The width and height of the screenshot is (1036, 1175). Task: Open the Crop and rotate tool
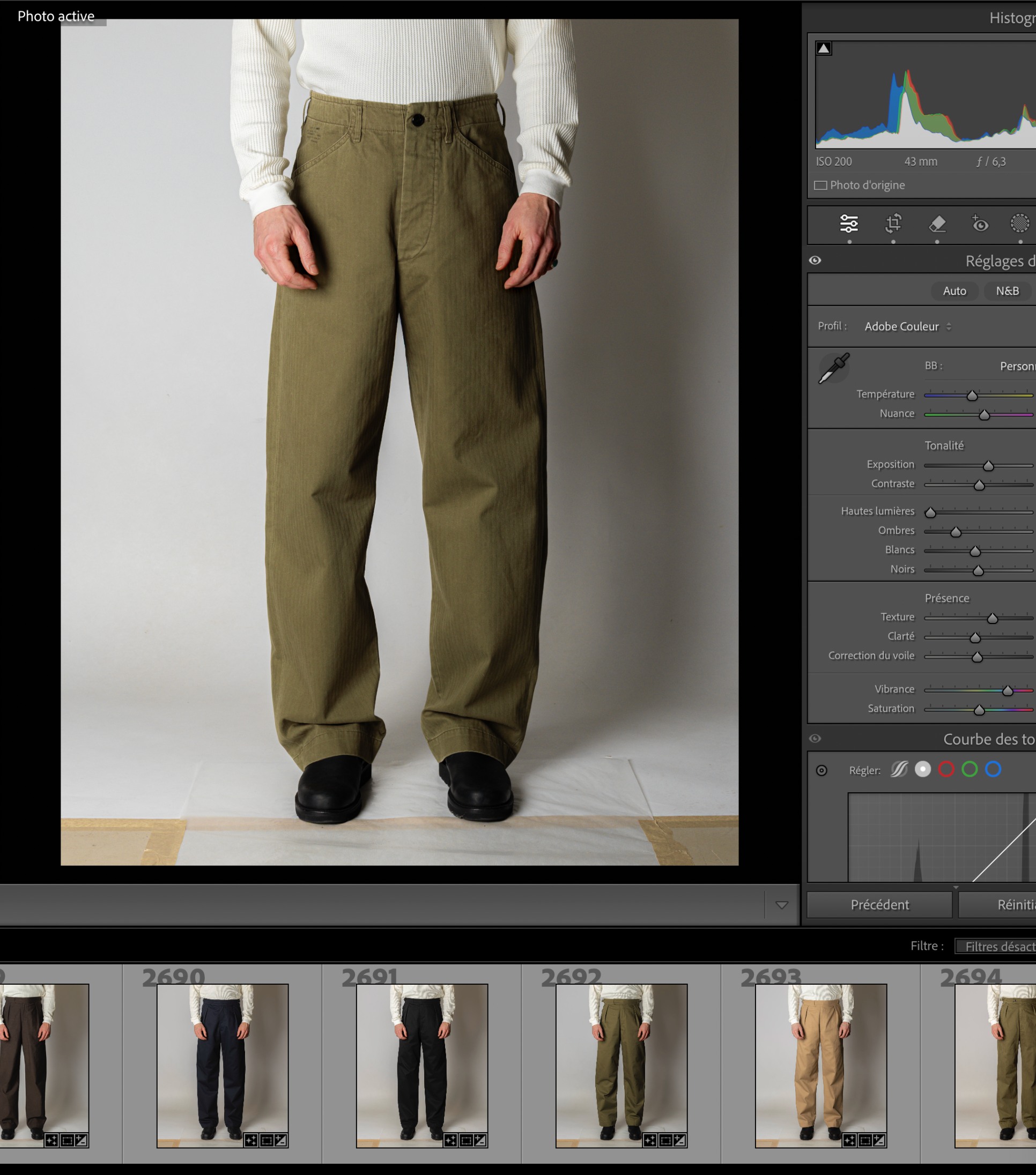point(893,224)
